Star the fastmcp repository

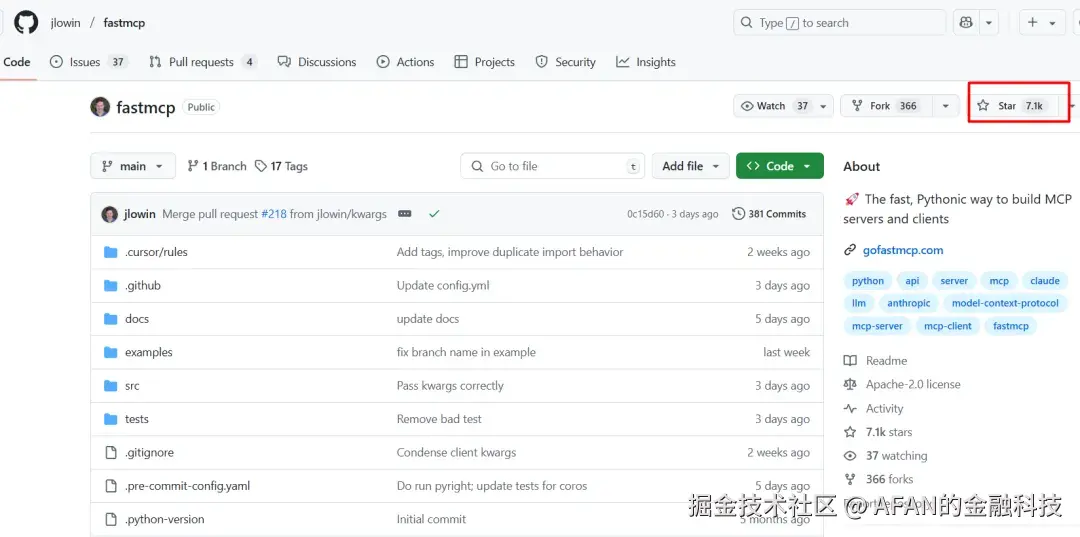pyautogui.click(x=1012, y=106)
